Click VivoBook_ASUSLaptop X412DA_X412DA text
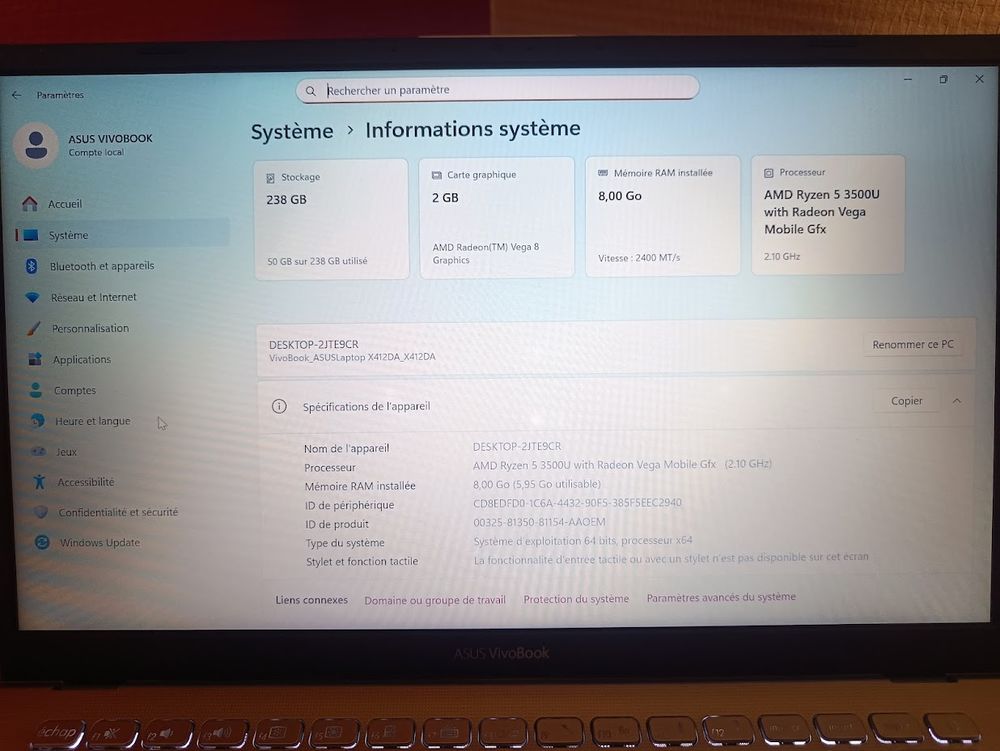Viewport: 1000px width, 751px height. point(352,357)
